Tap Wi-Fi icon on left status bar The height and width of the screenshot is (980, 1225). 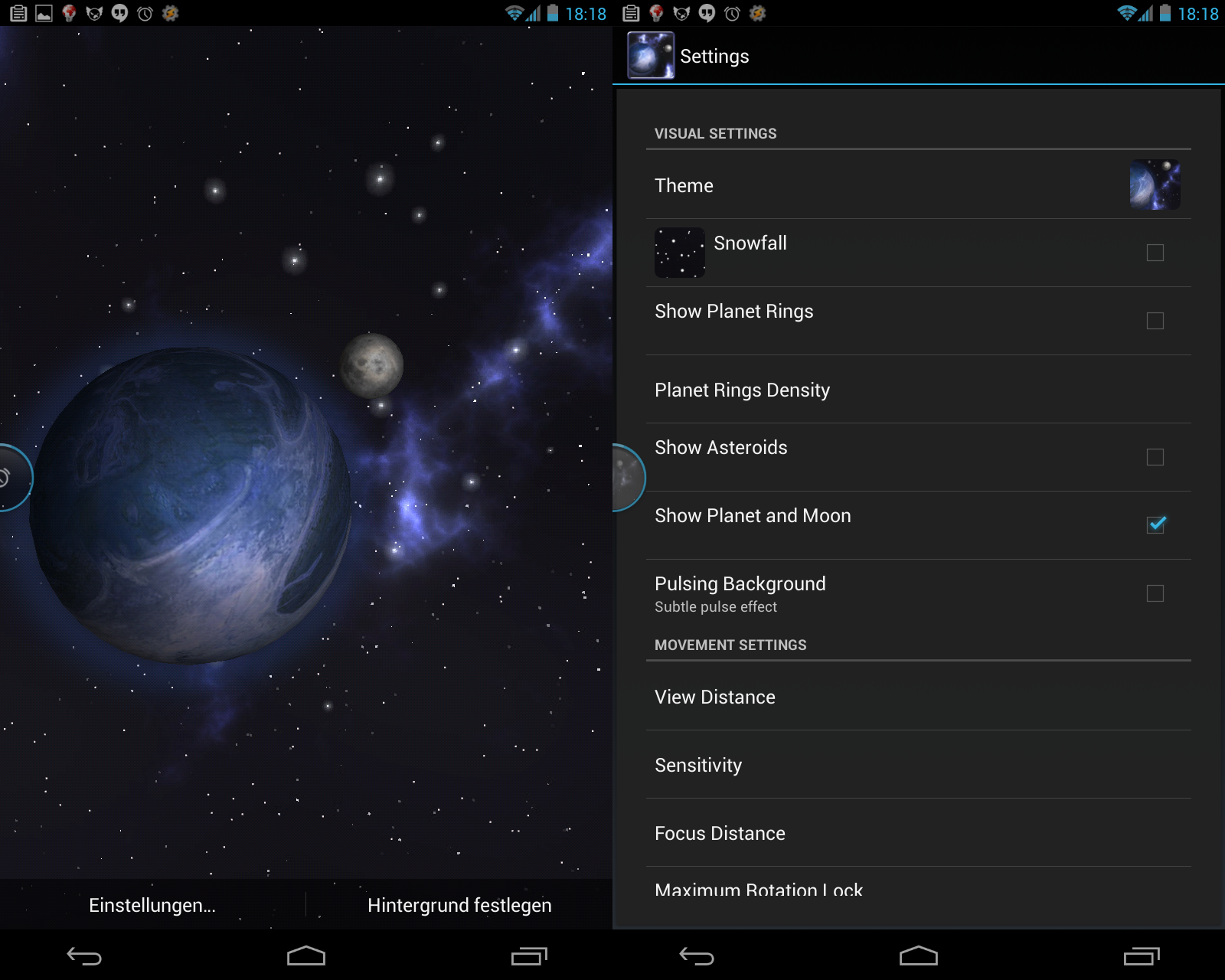tap(514, 13)
